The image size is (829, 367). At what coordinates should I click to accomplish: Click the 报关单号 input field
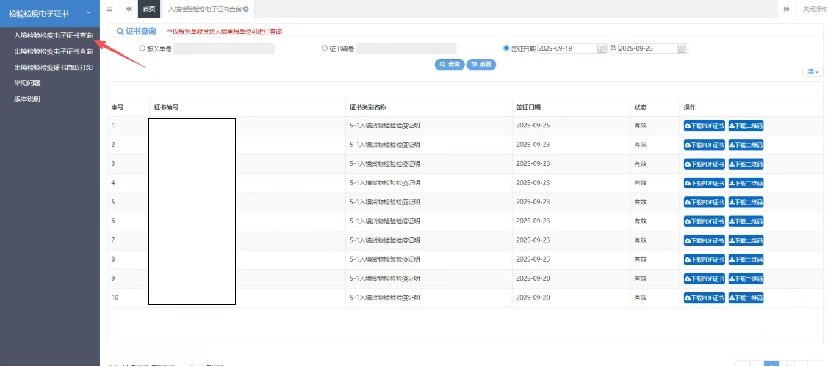pos(224,49)
